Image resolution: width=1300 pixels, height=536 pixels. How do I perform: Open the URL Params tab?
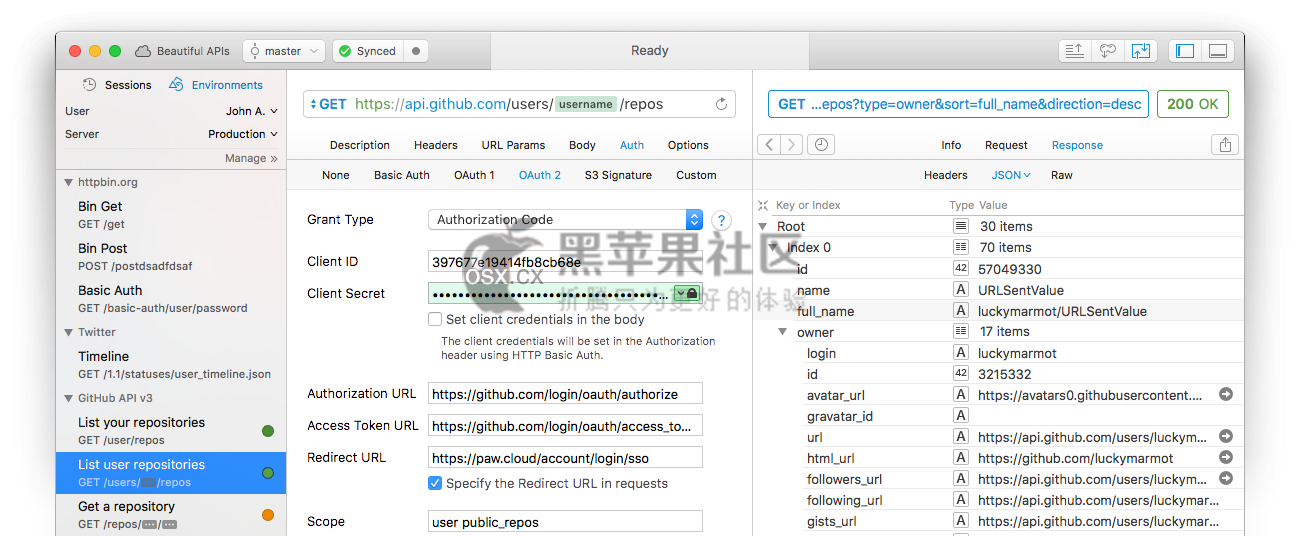(x=513, y=145)
